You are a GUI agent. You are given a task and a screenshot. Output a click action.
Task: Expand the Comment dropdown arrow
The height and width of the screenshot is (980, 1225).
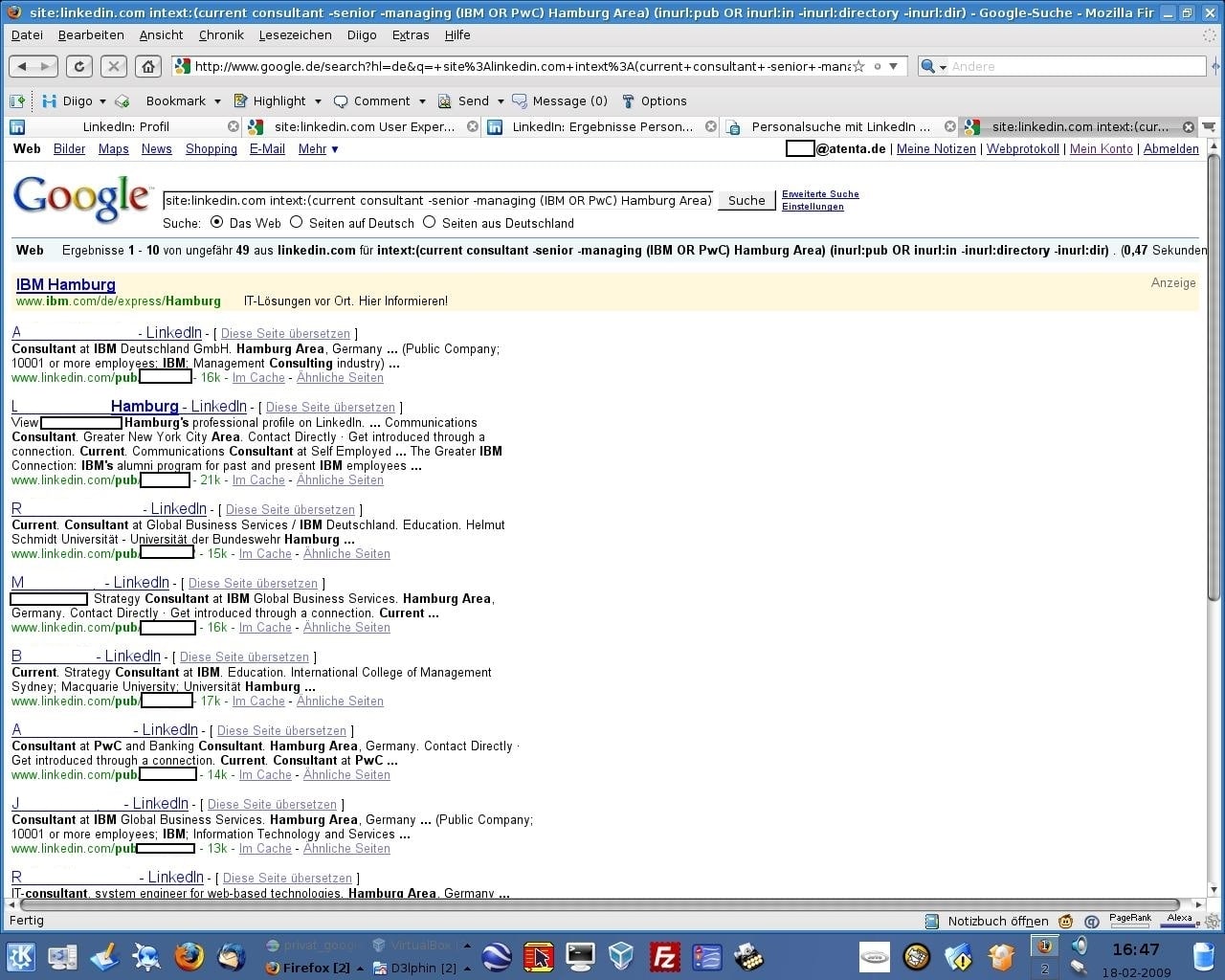pos(421,100)
